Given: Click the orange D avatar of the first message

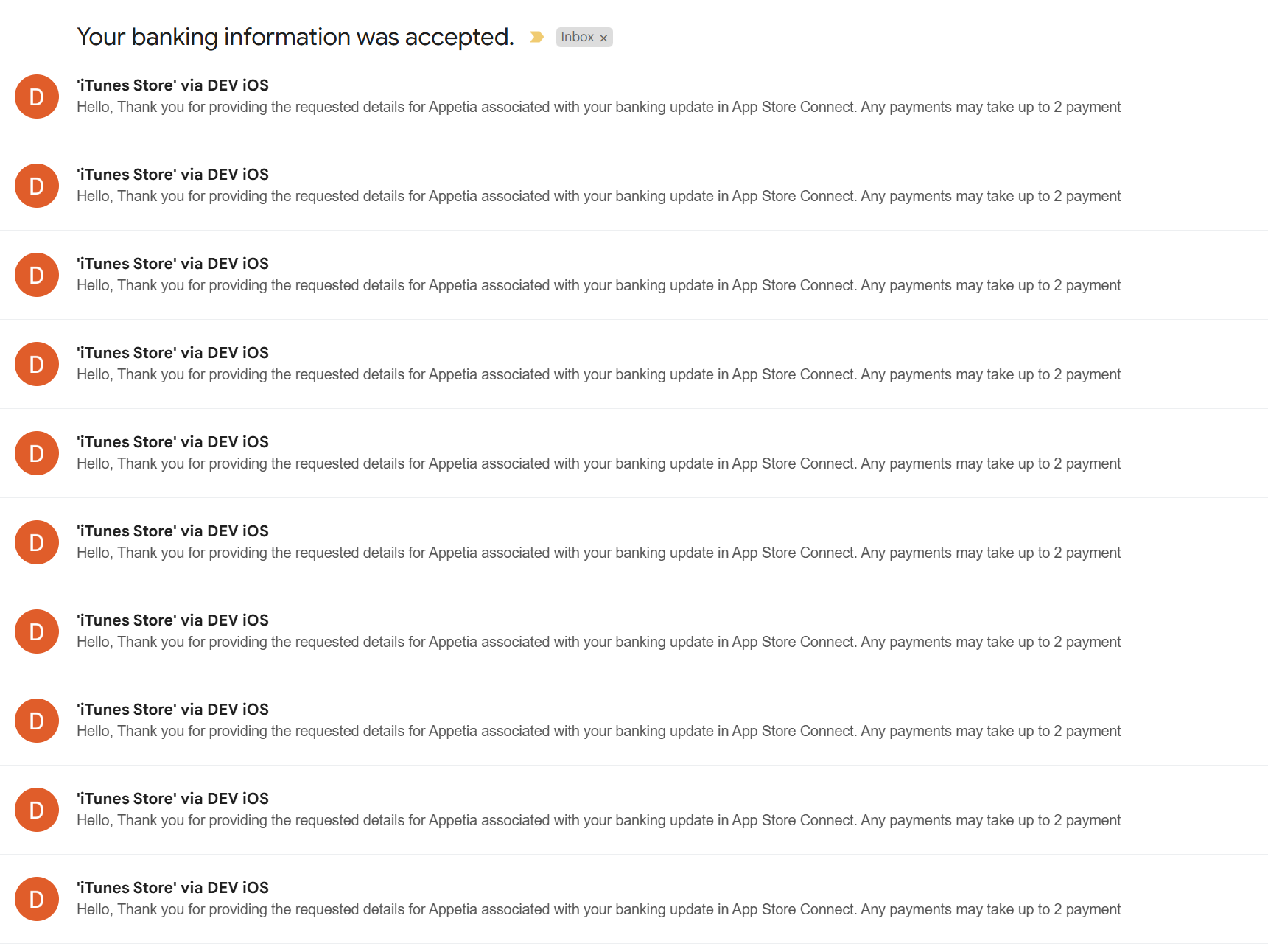Looking at the screenshot, I should (x=37, y=97).
